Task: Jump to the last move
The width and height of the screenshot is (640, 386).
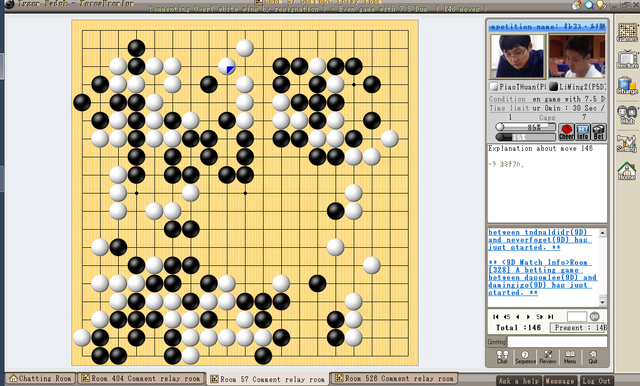Action: tap(550, 317)
